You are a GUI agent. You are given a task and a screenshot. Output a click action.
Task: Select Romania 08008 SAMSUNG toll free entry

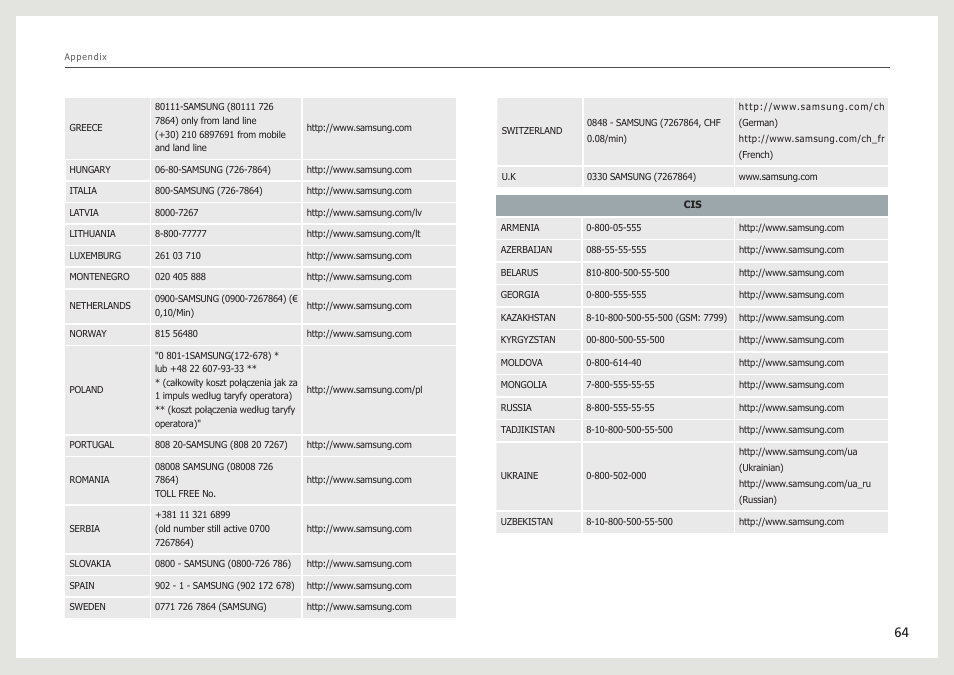click(214, 480)
